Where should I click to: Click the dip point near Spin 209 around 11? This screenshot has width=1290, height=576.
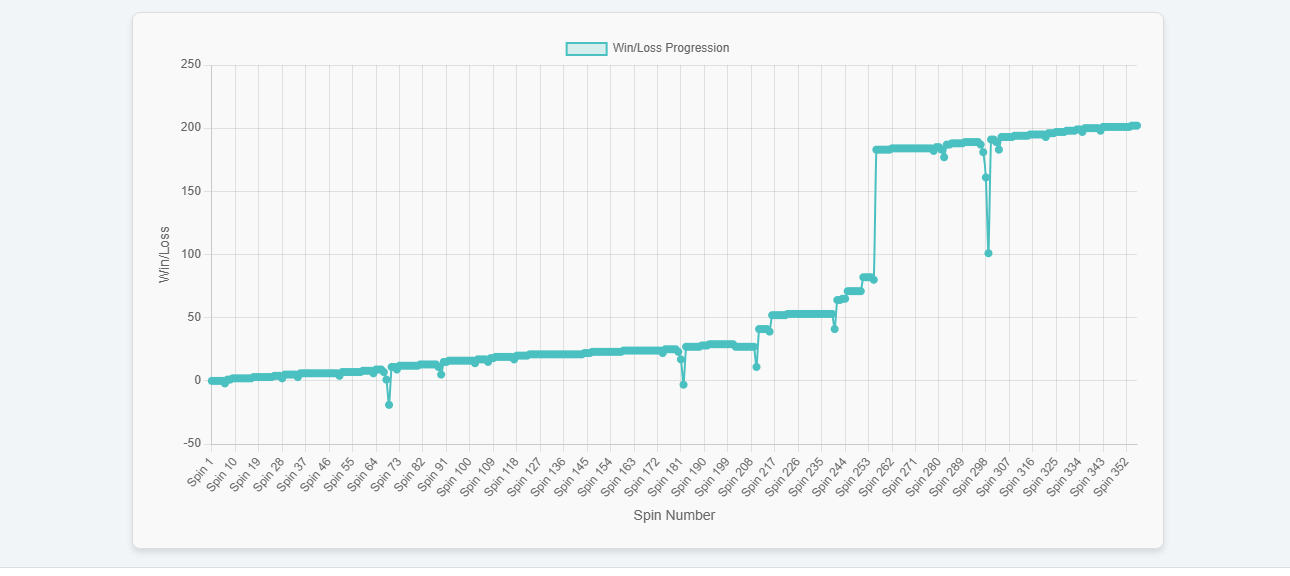(756, 367)
